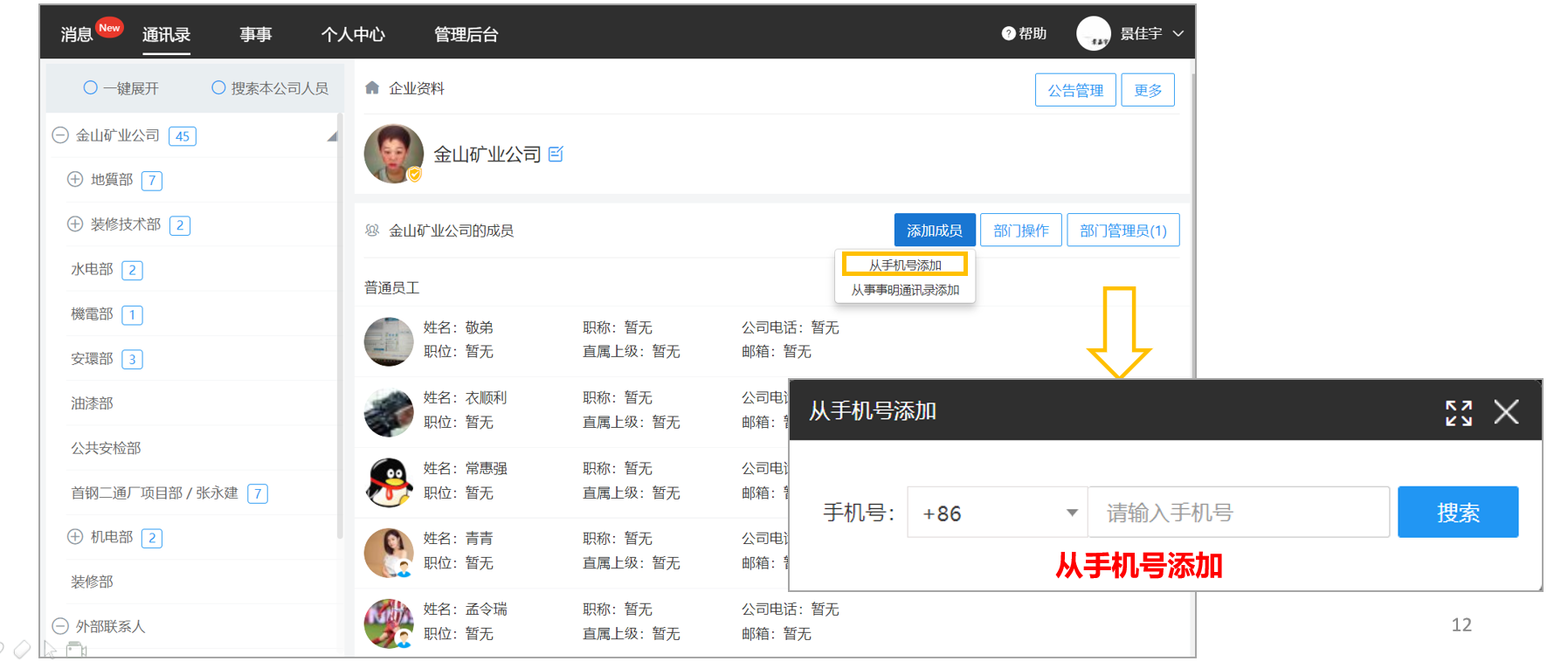Choose 从事事明通讯录添加 menu entry
This screenshot has width=1568, height=668.
pos(905,290)
